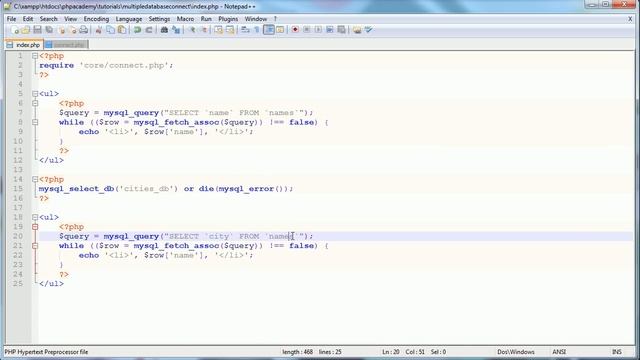The height and width of the screenshot is (360, 640).
Task: Open the Settings menu
Action: tap(159, 19)
